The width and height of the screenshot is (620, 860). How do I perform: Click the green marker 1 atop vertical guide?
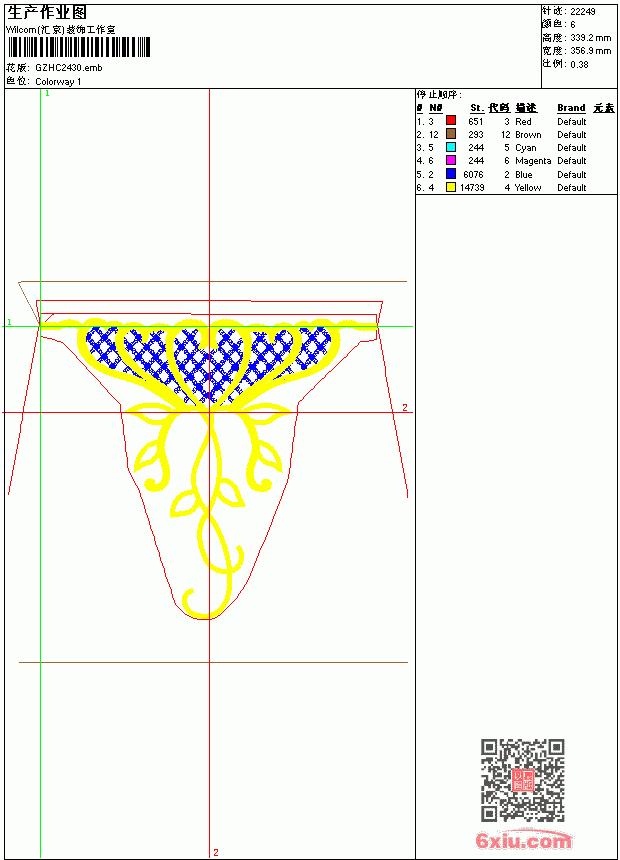coord(47,94)
